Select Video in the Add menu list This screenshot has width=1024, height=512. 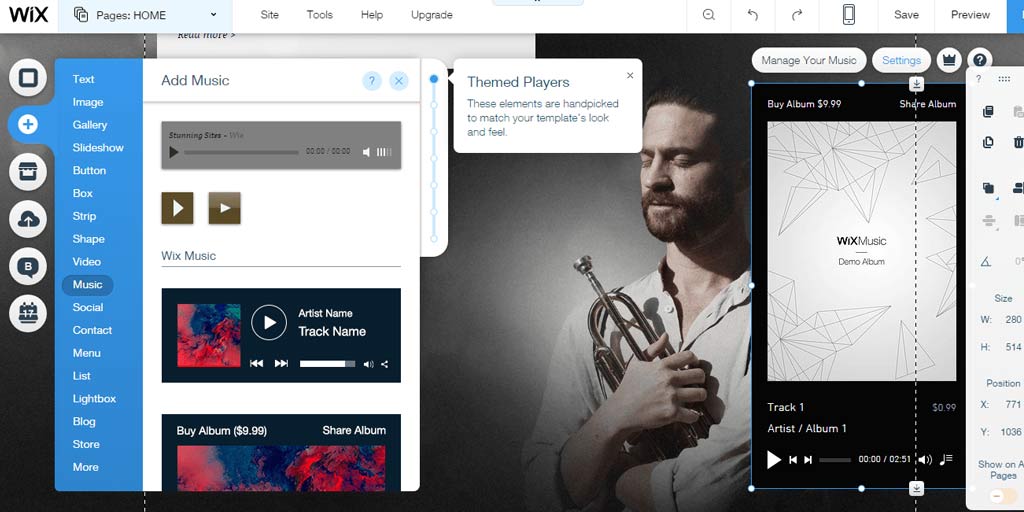[87, 262]
